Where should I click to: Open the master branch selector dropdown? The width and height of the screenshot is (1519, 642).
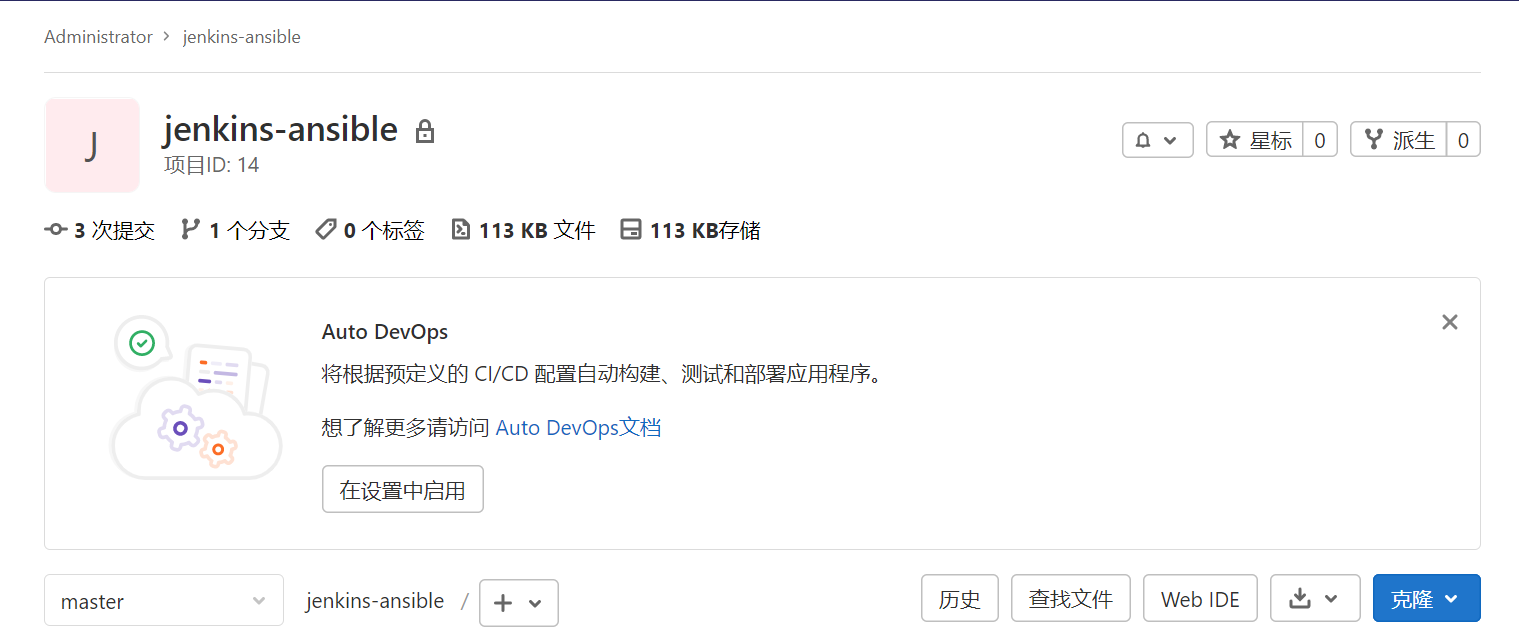(163, 600)
